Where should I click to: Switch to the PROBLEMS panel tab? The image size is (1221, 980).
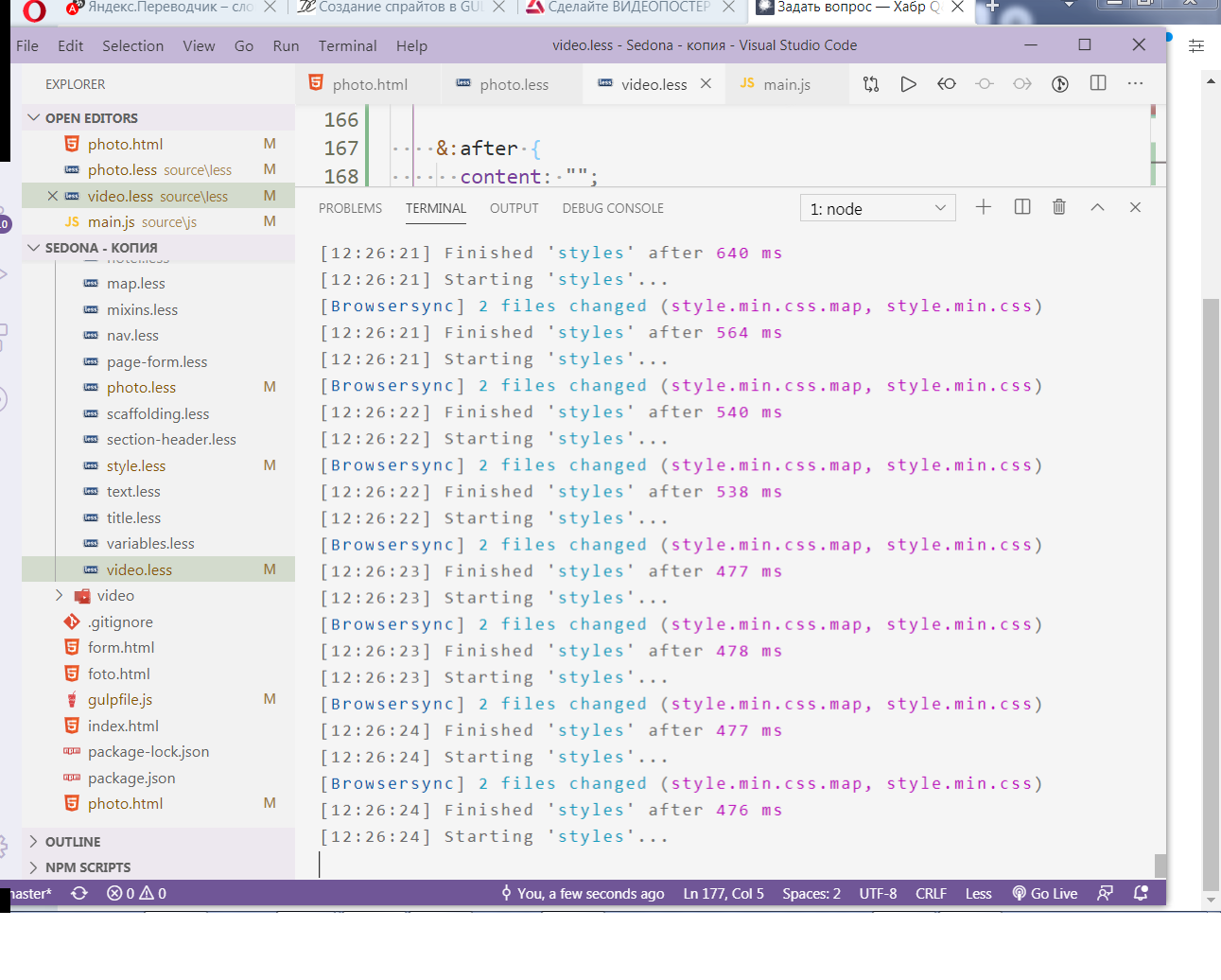pyautogui.click(x=350, y=208)
